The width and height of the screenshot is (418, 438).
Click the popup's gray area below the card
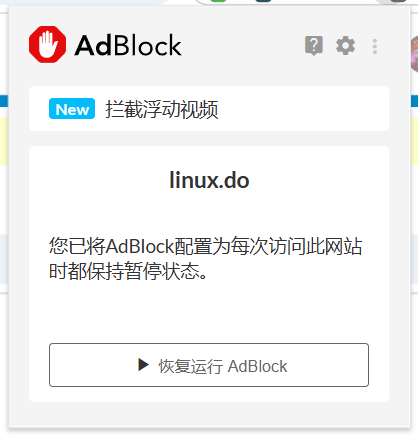[209, 414]
